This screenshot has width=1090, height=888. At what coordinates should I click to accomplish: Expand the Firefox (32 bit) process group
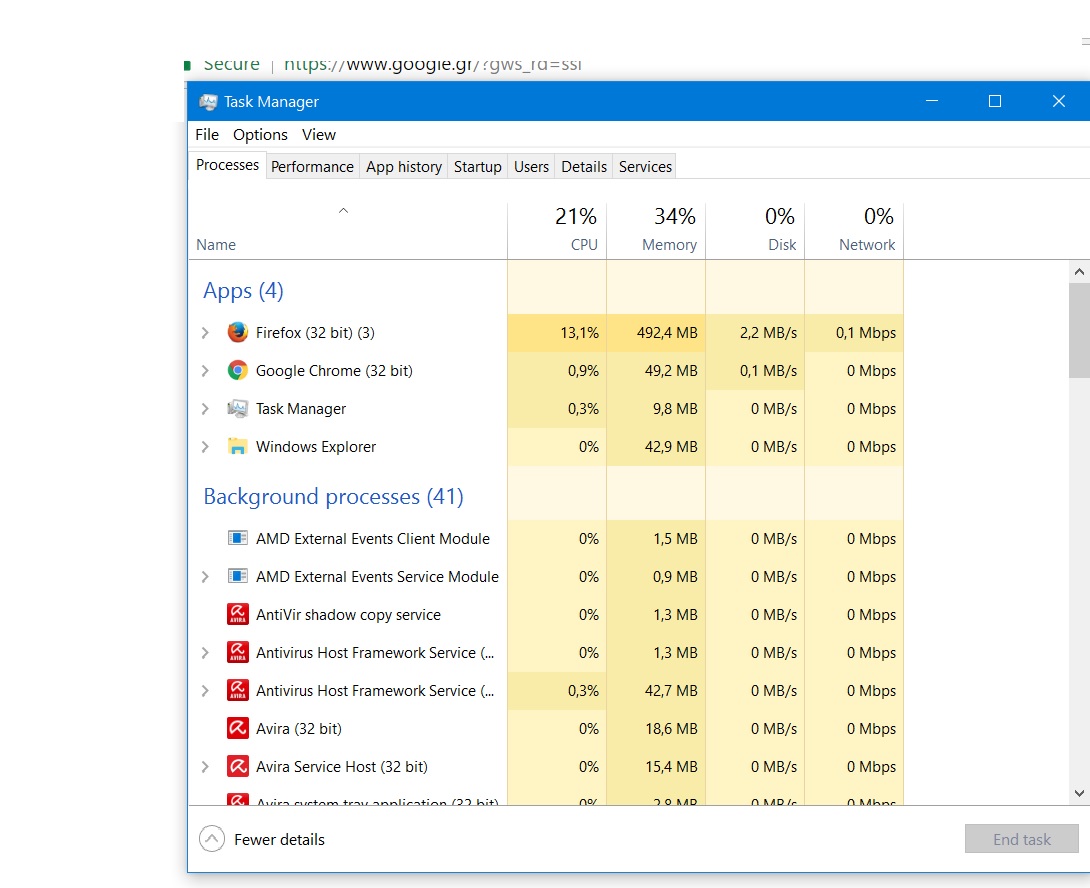pos(205,333)
